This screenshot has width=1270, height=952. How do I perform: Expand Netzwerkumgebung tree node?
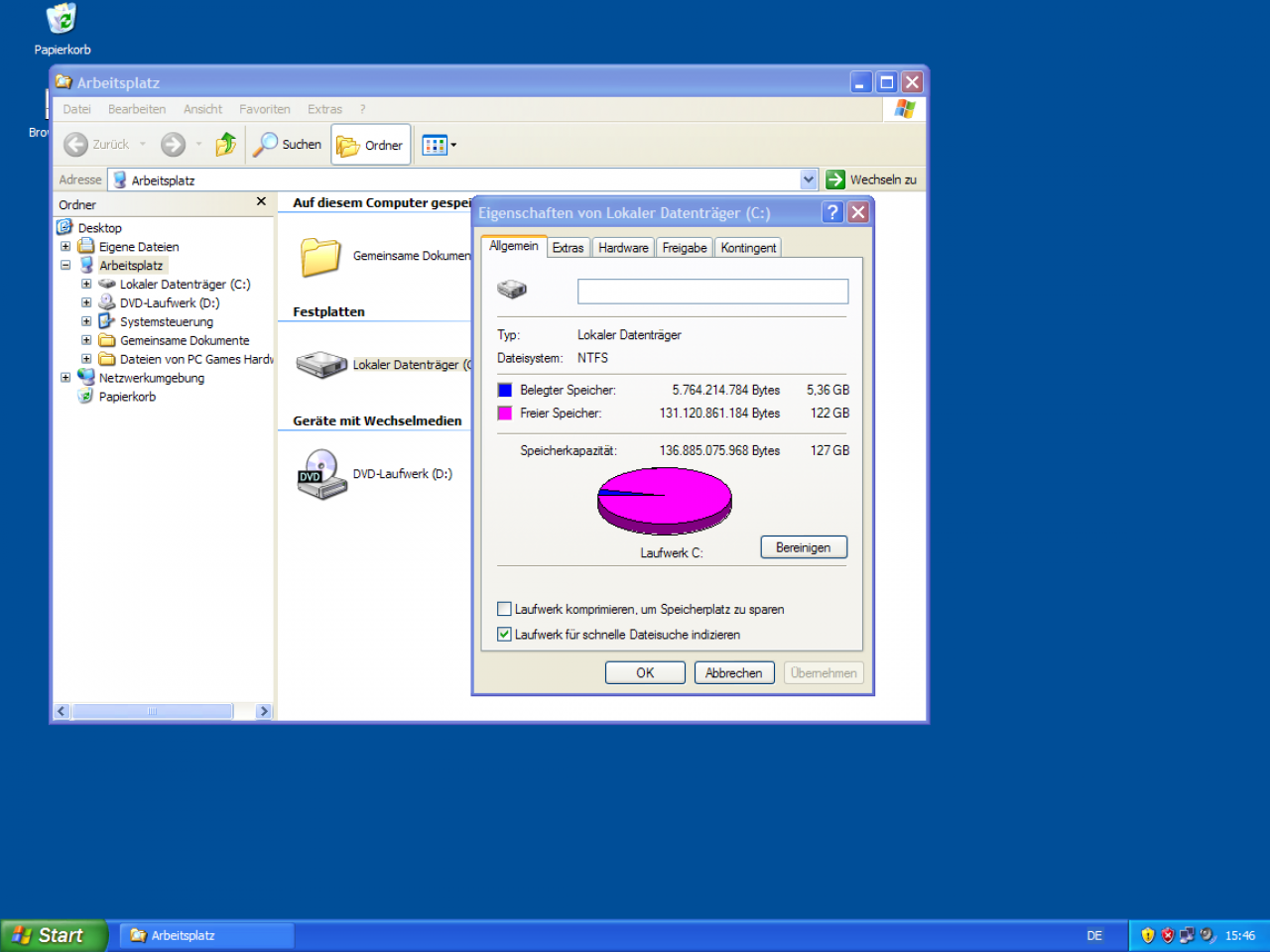(x=65, y=378)
